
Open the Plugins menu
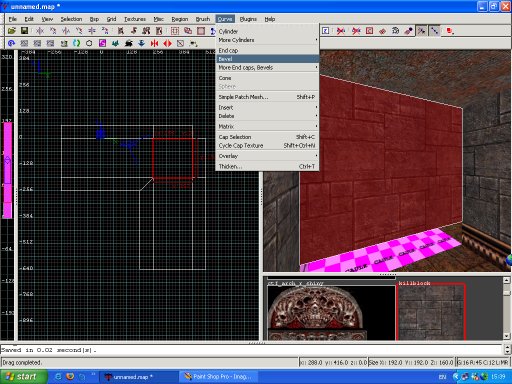tap(248, 19)
